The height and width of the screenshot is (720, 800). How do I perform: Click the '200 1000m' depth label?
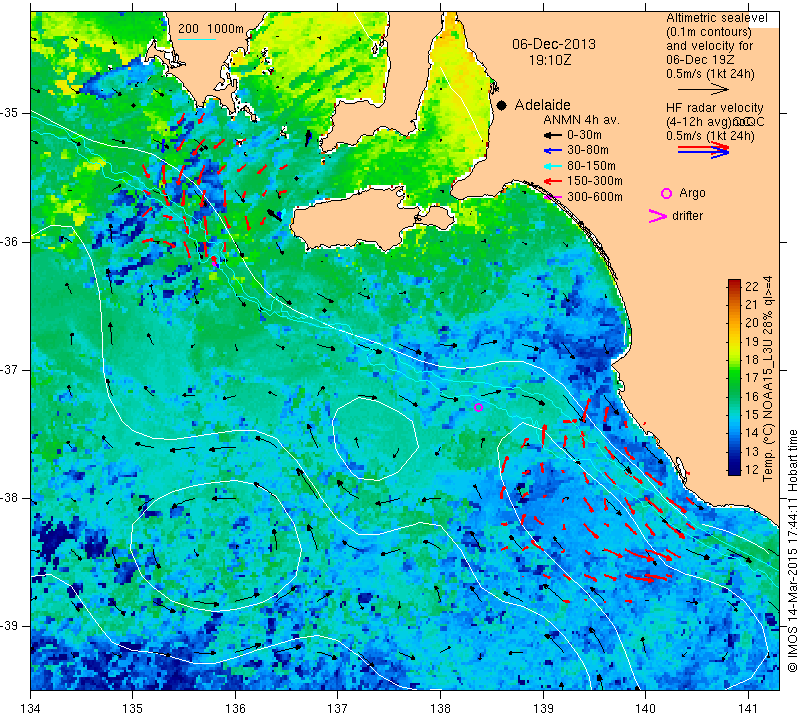211,29
